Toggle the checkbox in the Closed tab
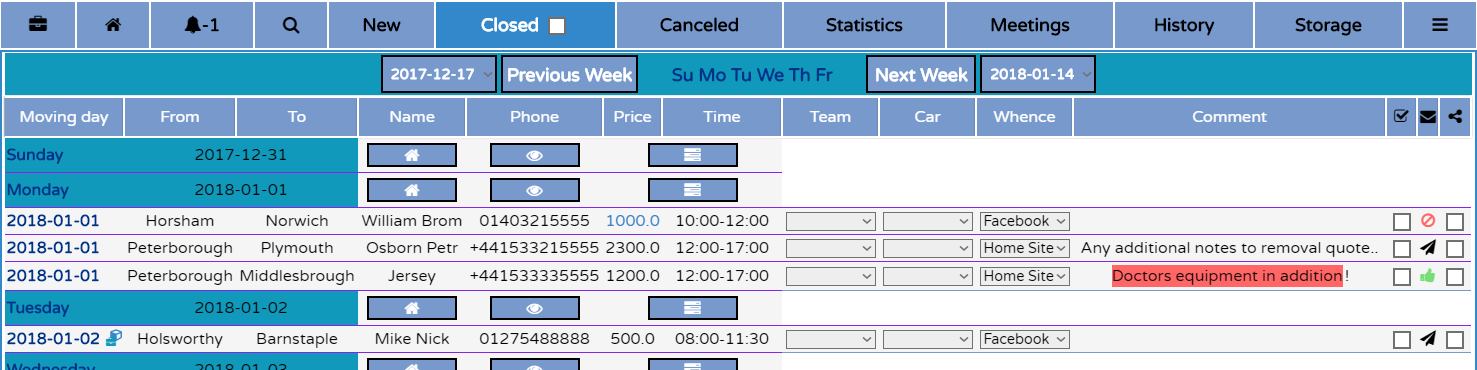The height and width of the screenshot is (370, 1477). pyautogui.click(x=557, y=27)
